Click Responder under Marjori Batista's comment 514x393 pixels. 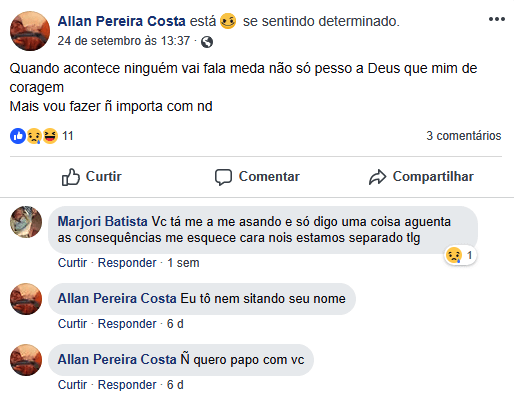click(127, 263)
